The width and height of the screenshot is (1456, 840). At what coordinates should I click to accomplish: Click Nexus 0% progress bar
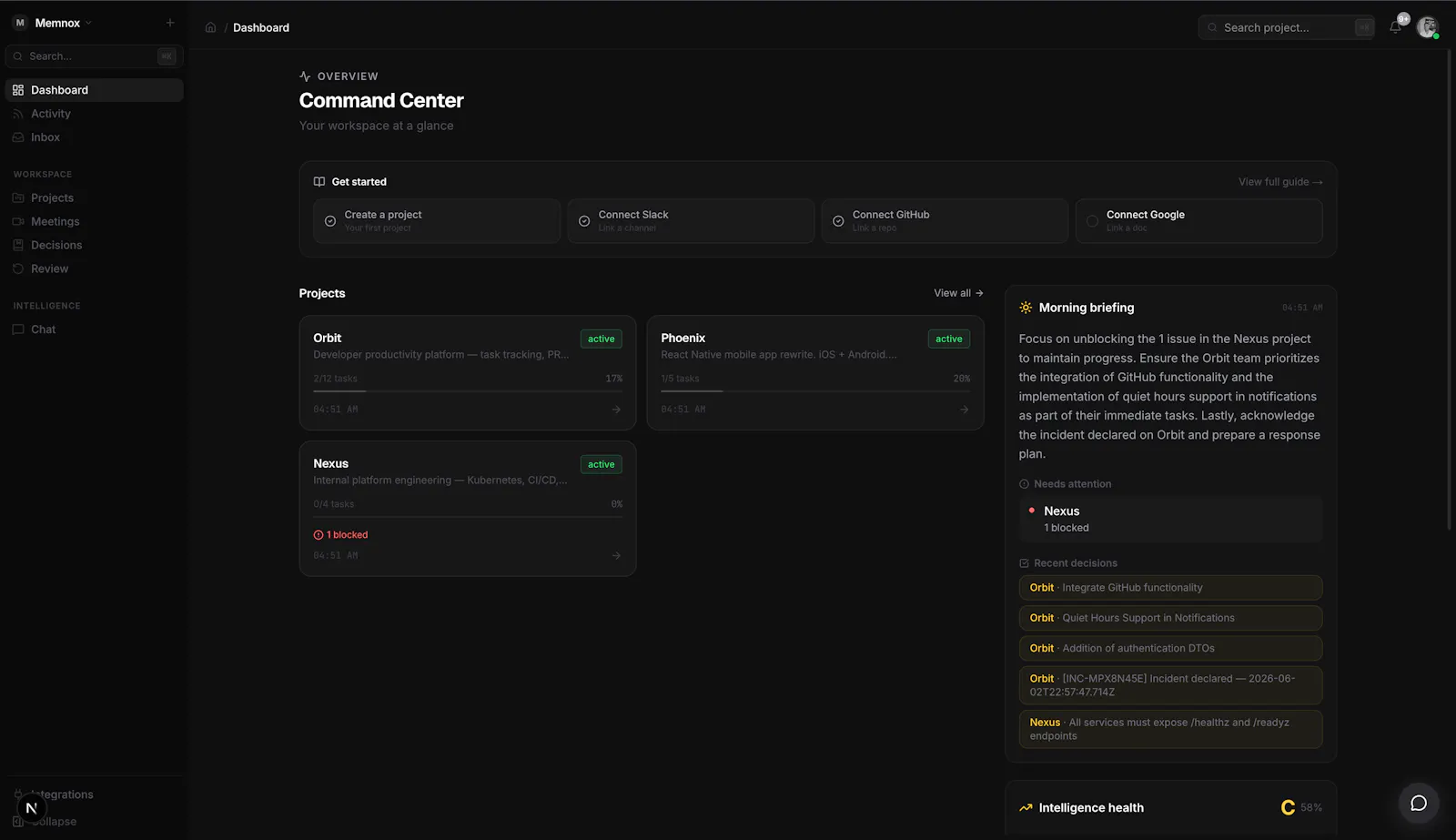(x=468, y=517)
